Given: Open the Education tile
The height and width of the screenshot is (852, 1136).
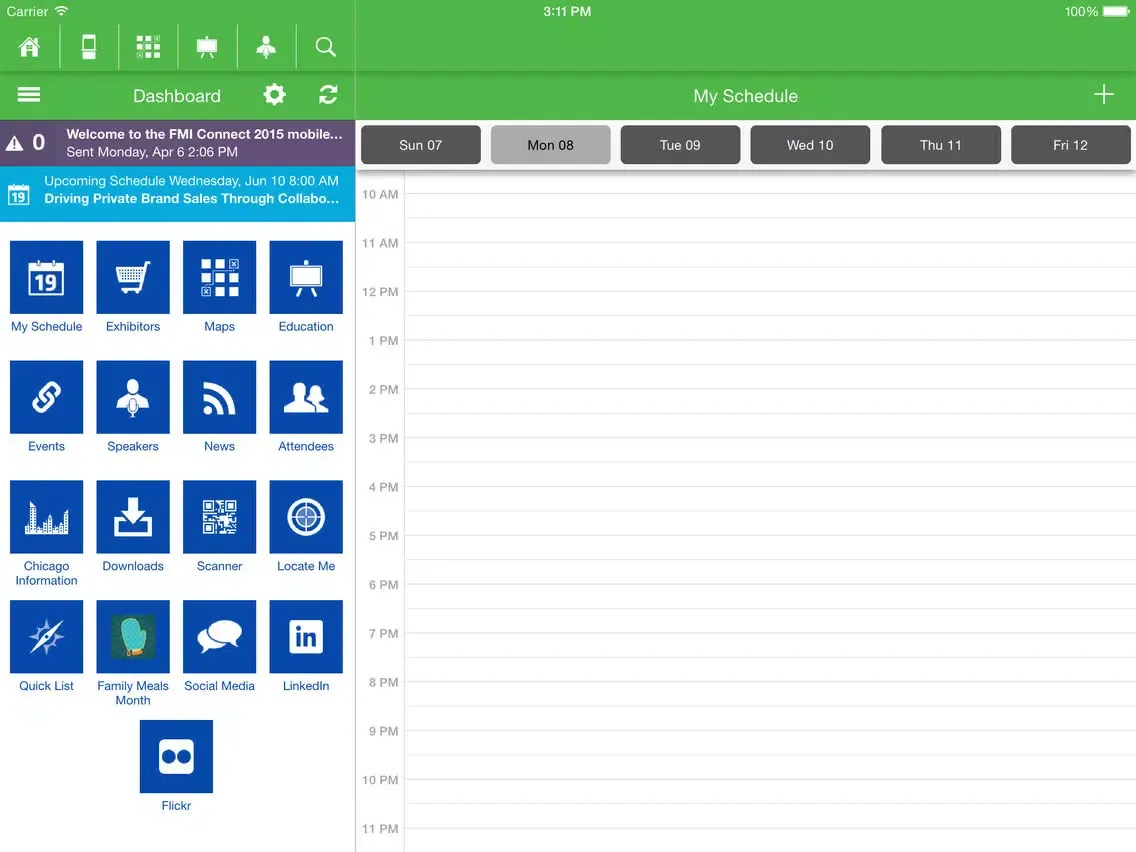Looking at the screenshot, I should (x=306, y=277).
